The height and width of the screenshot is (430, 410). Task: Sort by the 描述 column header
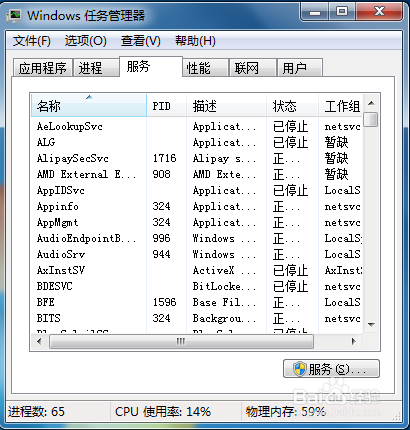(226, 106)
